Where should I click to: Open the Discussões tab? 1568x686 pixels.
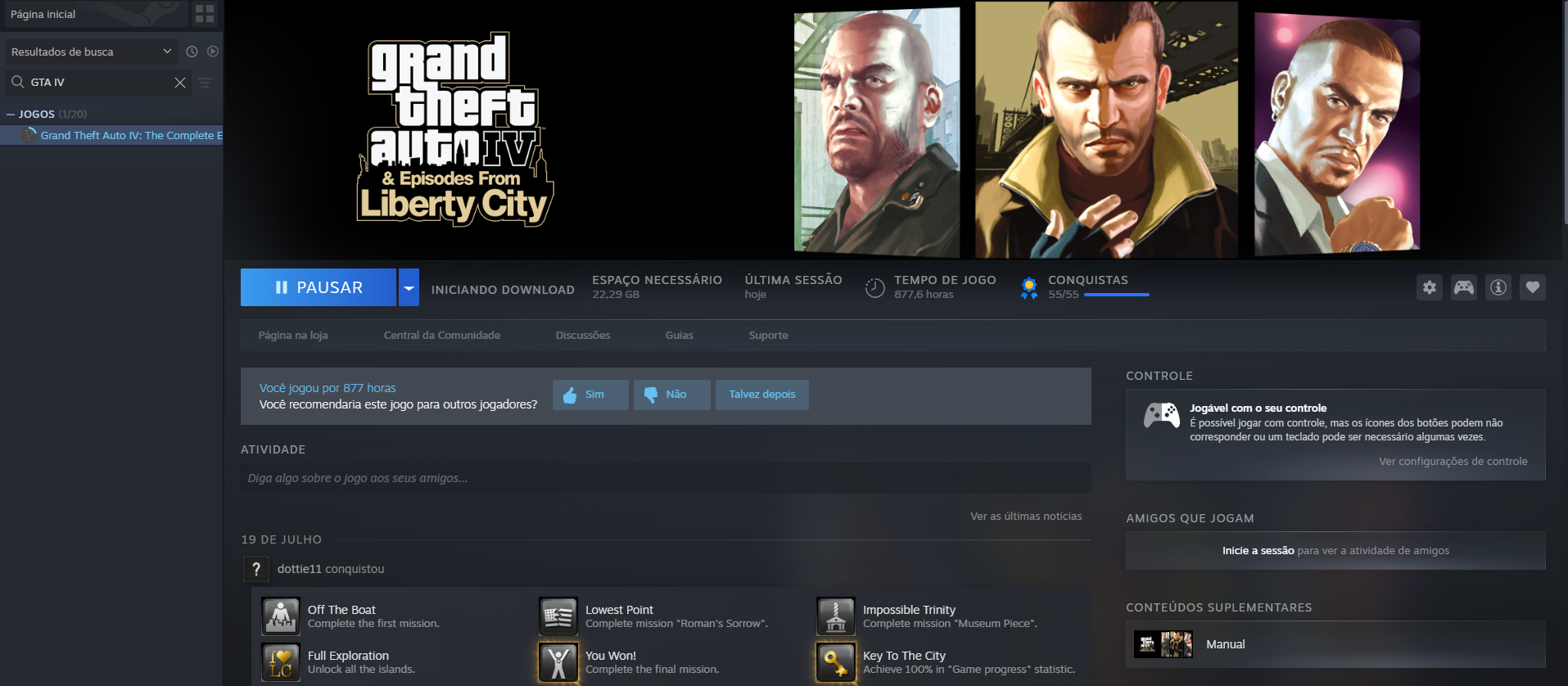pyautogui.click(x=583, y=335)
